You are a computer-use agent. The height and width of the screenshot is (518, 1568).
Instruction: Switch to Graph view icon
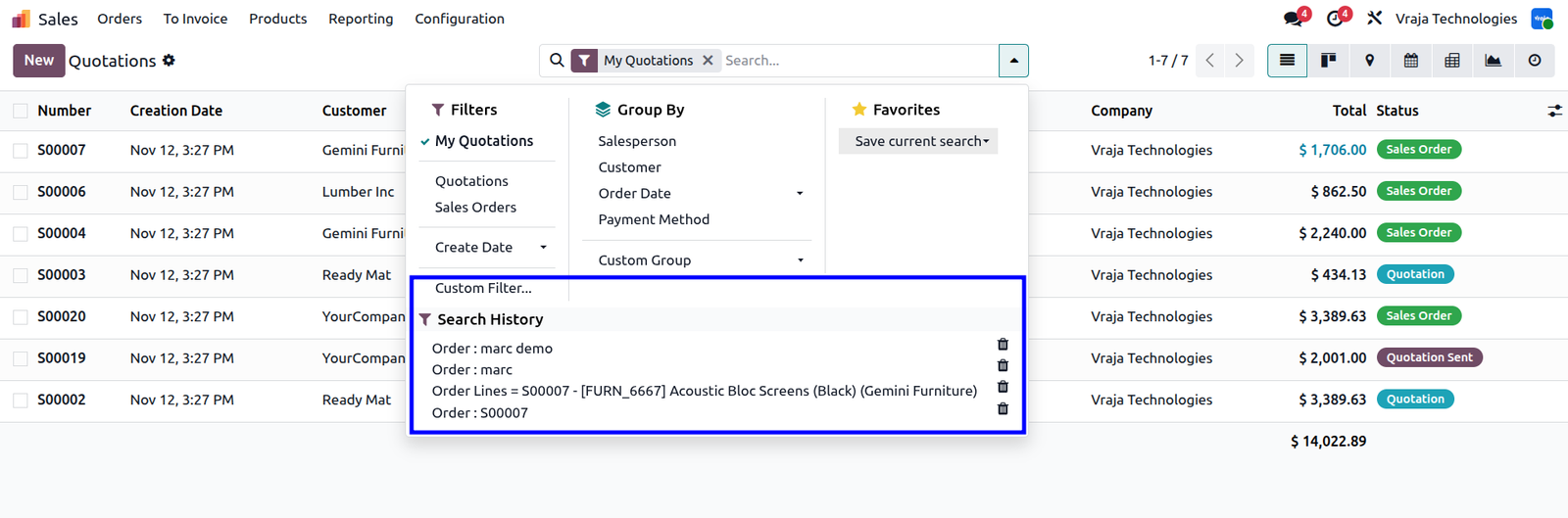click(1493, 61)
